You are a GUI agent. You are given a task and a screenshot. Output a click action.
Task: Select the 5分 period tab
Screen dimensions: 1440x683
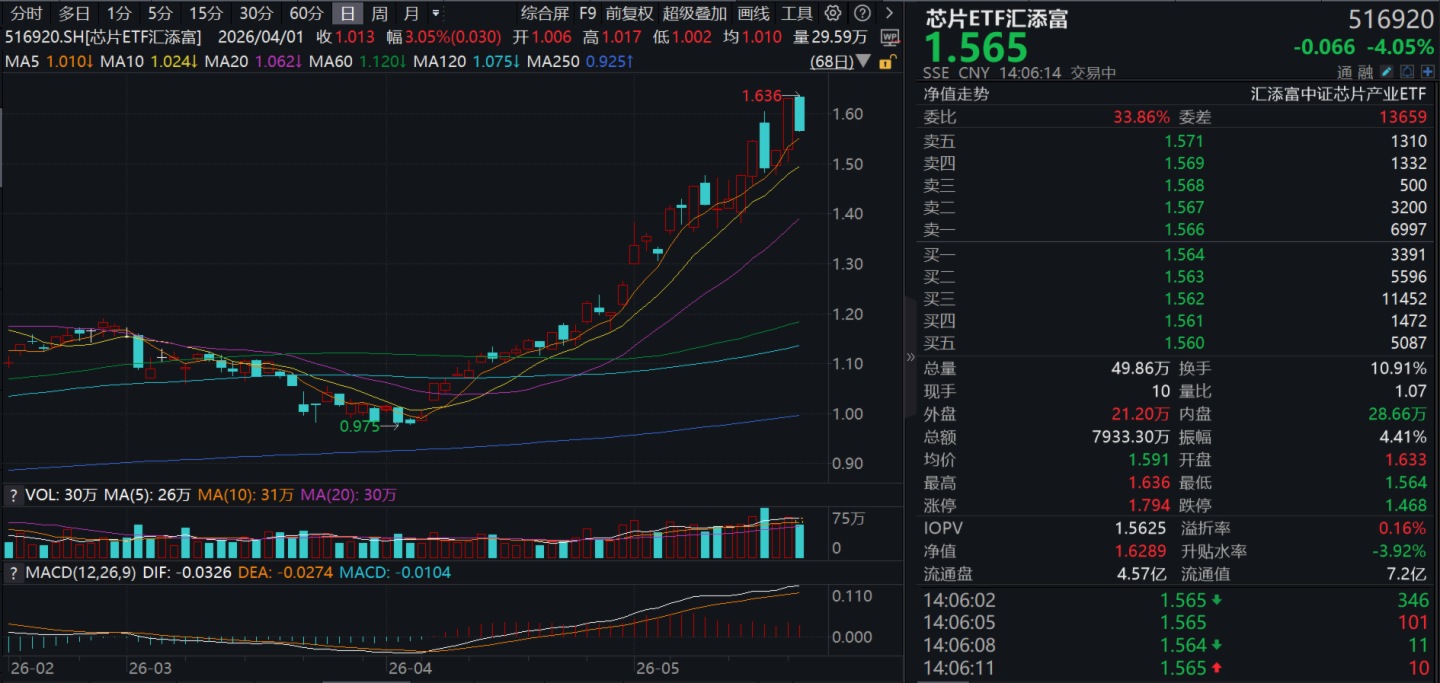pos(160,14)
